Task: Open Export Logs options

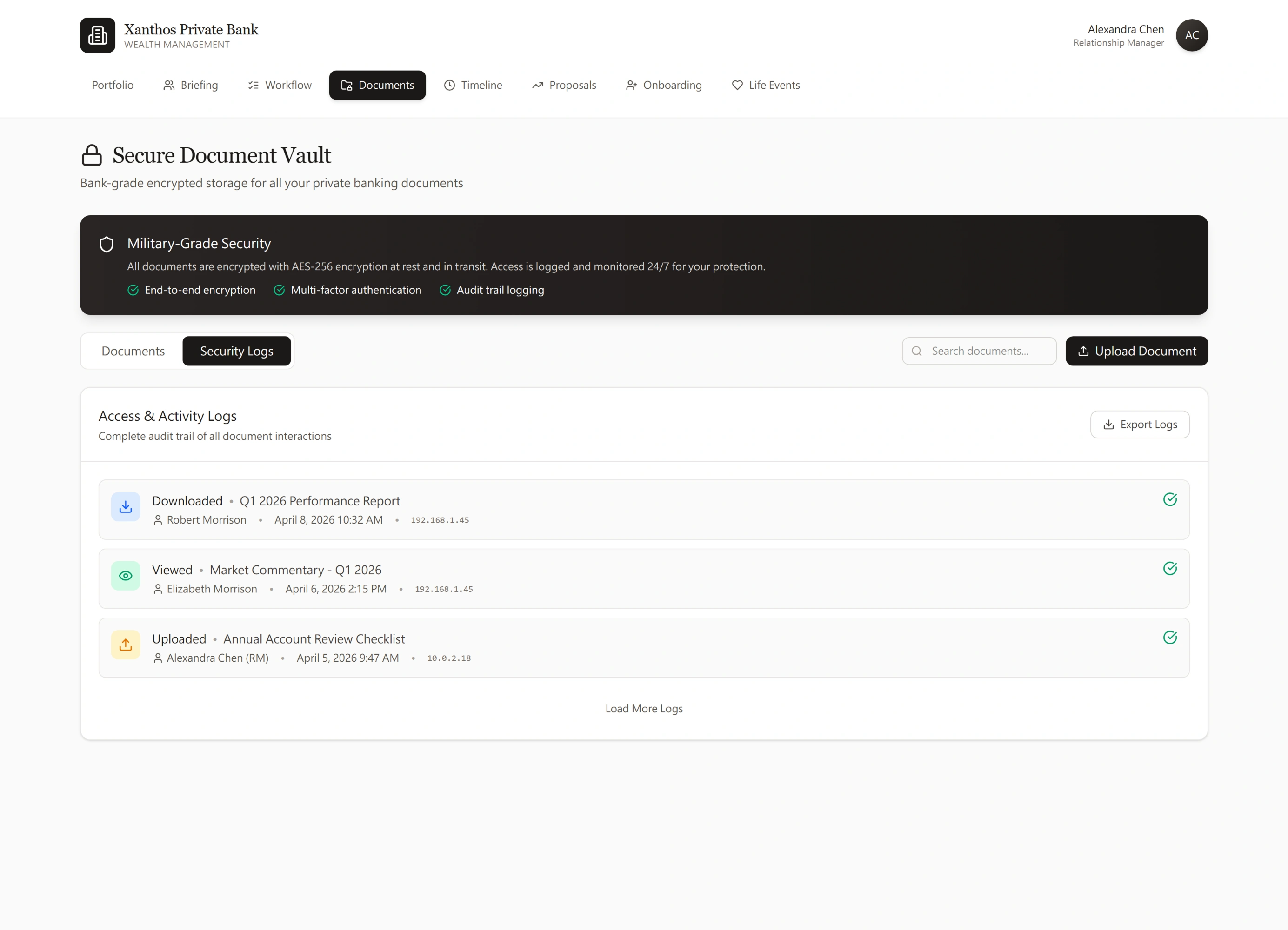Action: pos(1140,424)
